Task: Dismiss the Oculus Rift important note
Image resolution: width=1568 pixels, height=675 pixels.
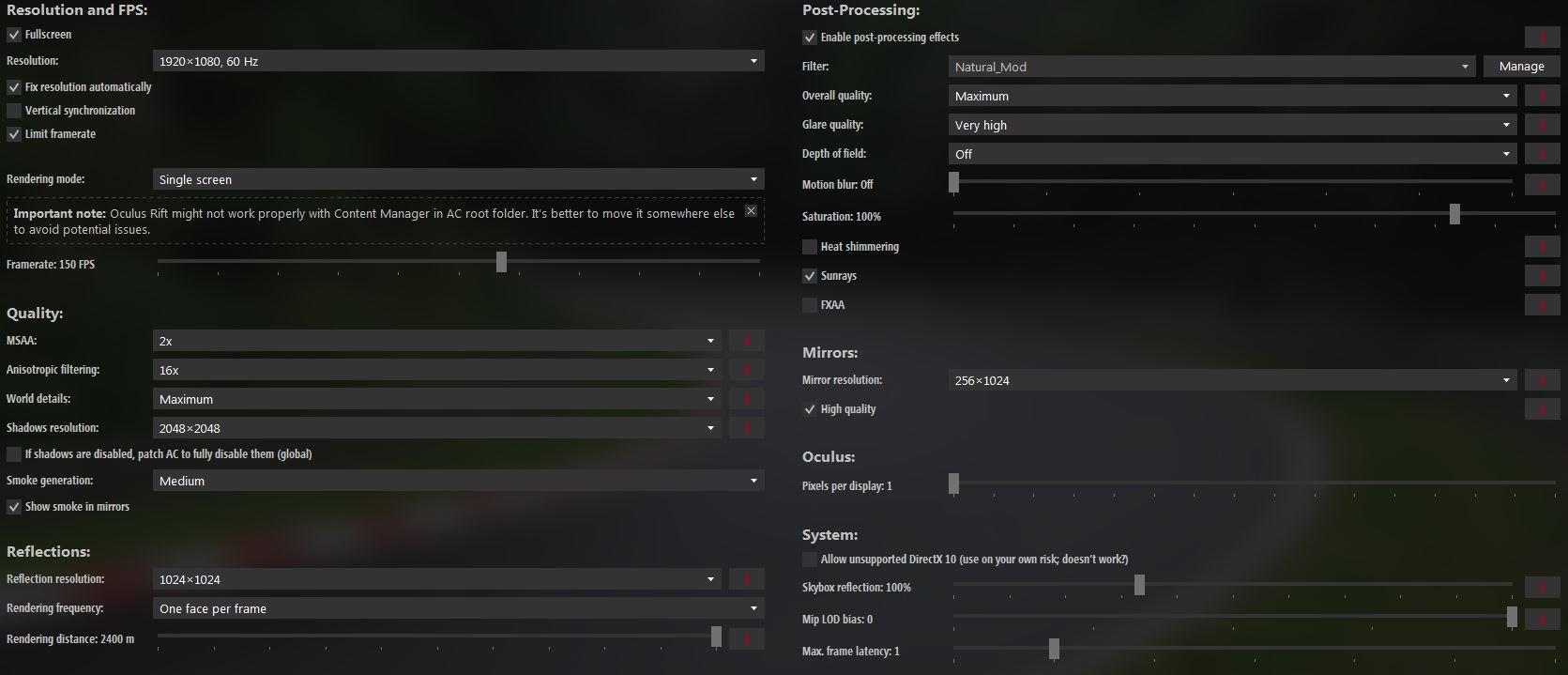Action: [x=751, y=211]
